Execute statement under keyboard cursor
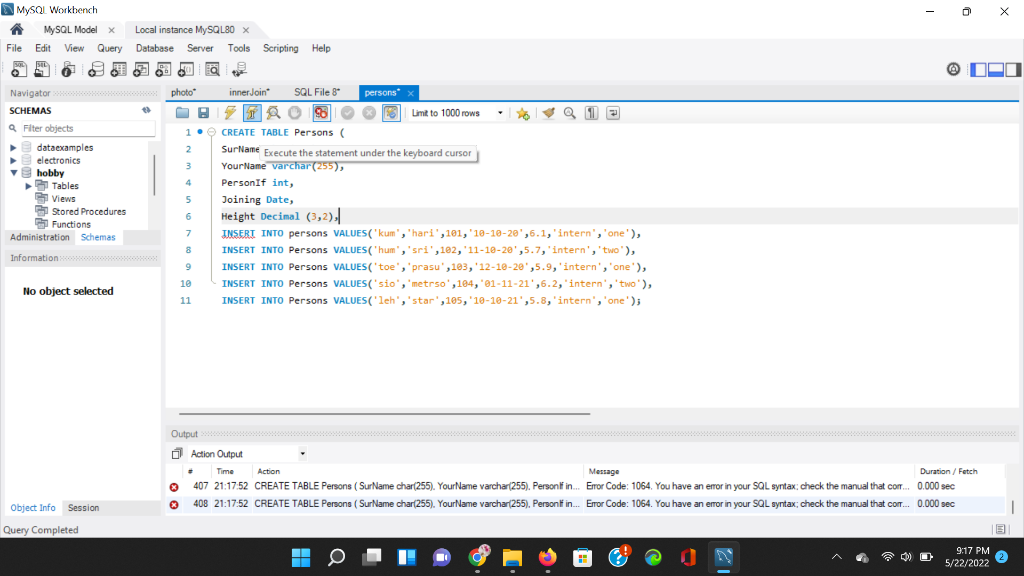This screenshot has width=1024, height=576. click(x=252, y=113)
